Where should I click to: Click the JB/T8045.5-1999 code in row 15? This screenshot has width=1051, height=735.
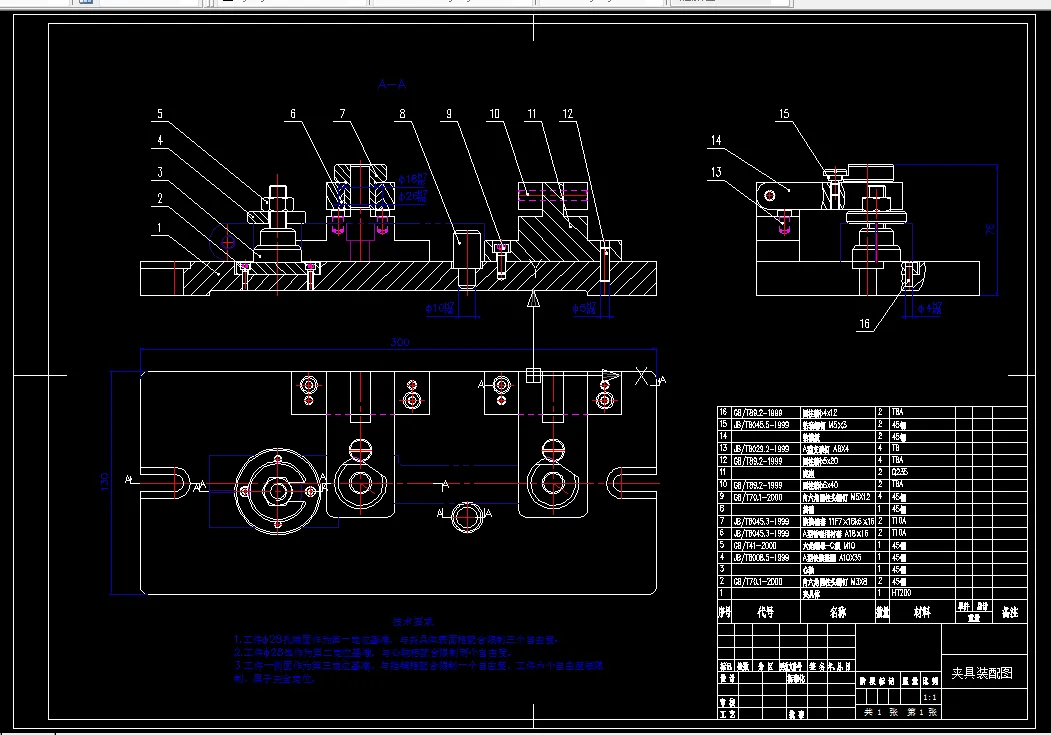tap(761, 425)
